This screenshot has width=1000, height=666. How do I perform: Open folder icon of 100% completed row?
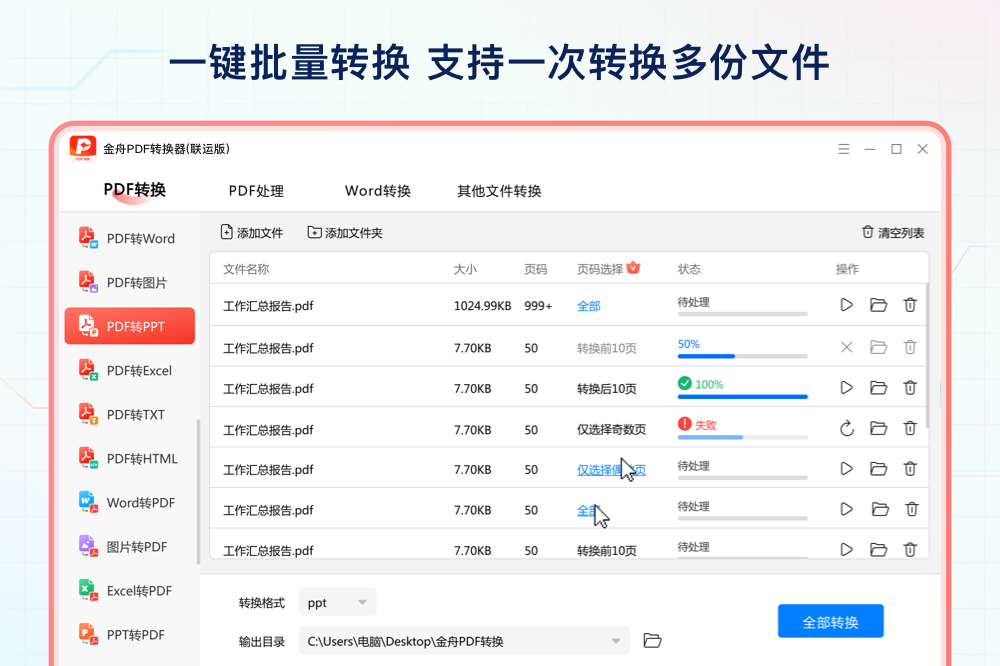(879, 387)
